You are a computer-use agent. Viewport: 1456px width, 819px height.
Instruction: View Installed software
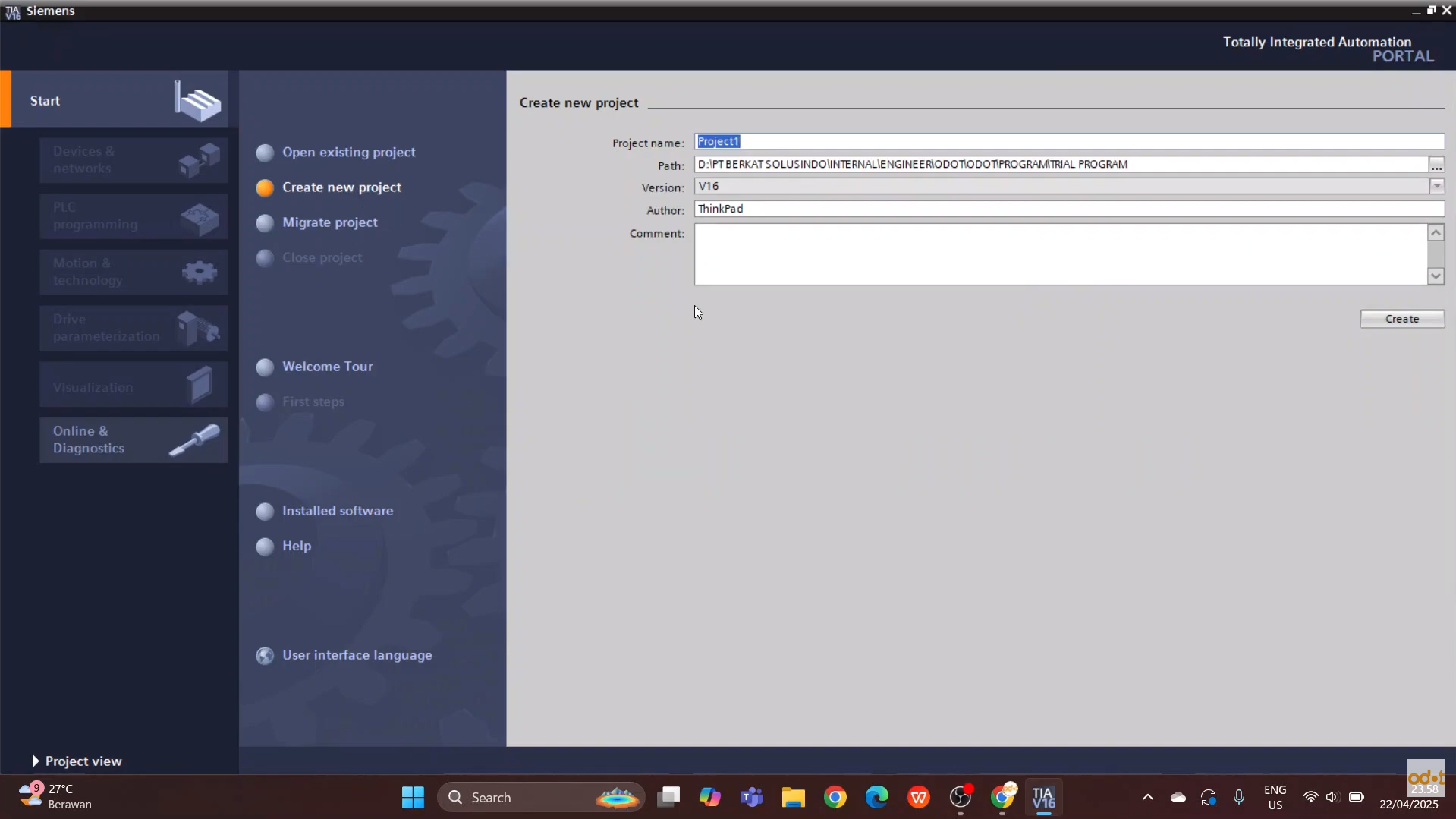tap(338, 511)
